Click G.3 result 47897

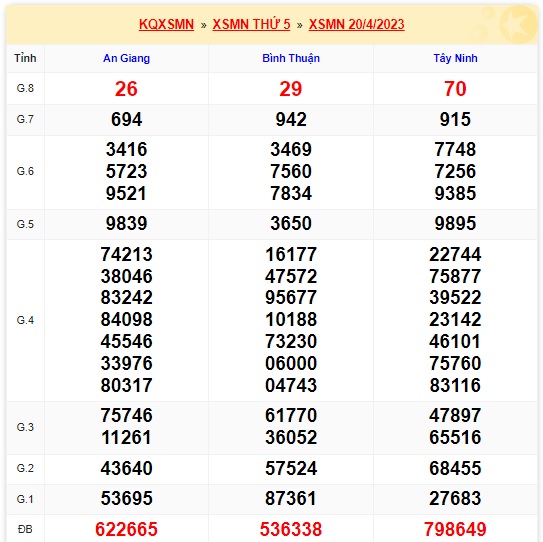(x=455, y=415)
